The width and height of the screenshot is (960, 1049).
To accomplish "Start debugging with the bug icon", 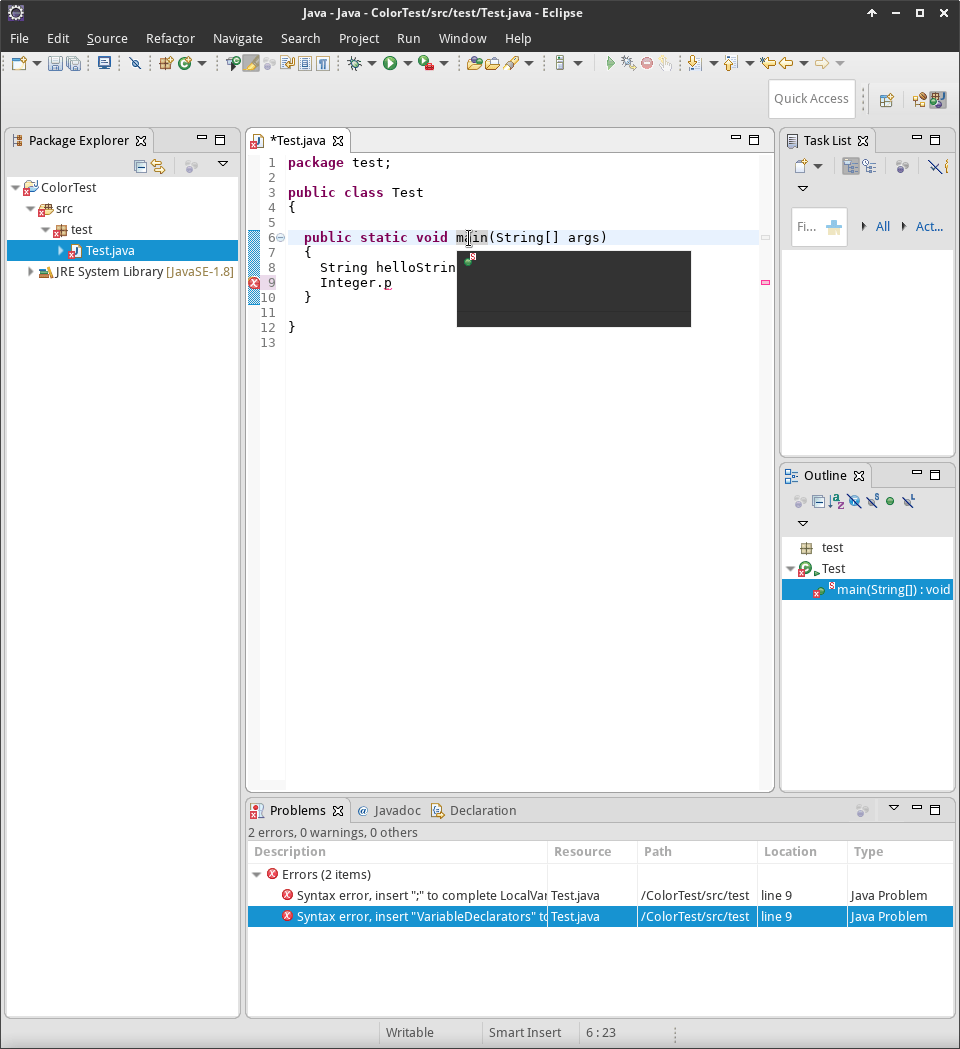I will (355, 64).
